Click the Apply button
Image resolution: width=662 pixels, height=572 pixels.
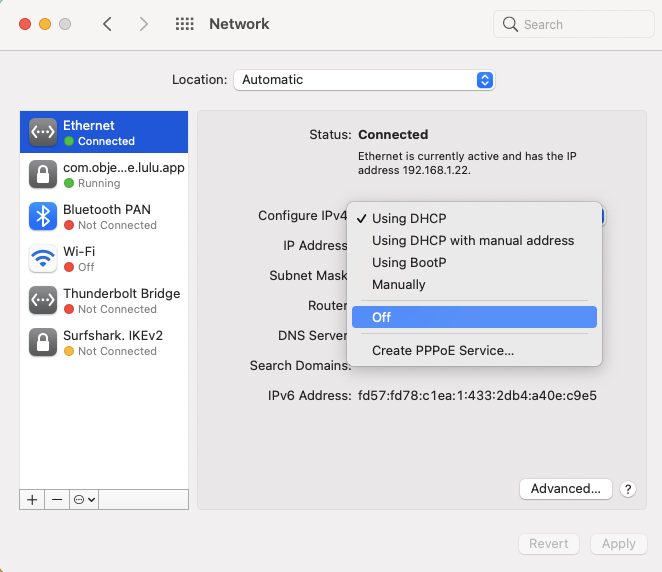[619, 544]
